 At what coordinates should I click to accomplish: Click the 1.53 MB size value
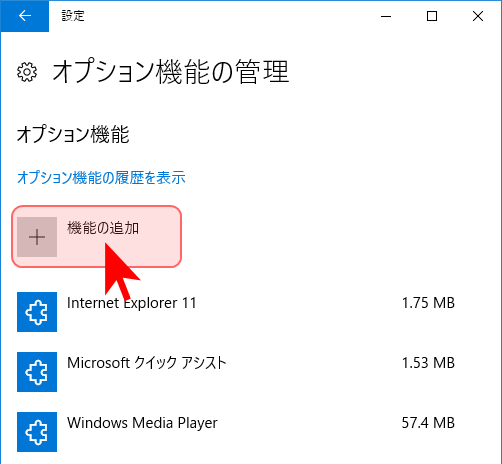(428, 363)
